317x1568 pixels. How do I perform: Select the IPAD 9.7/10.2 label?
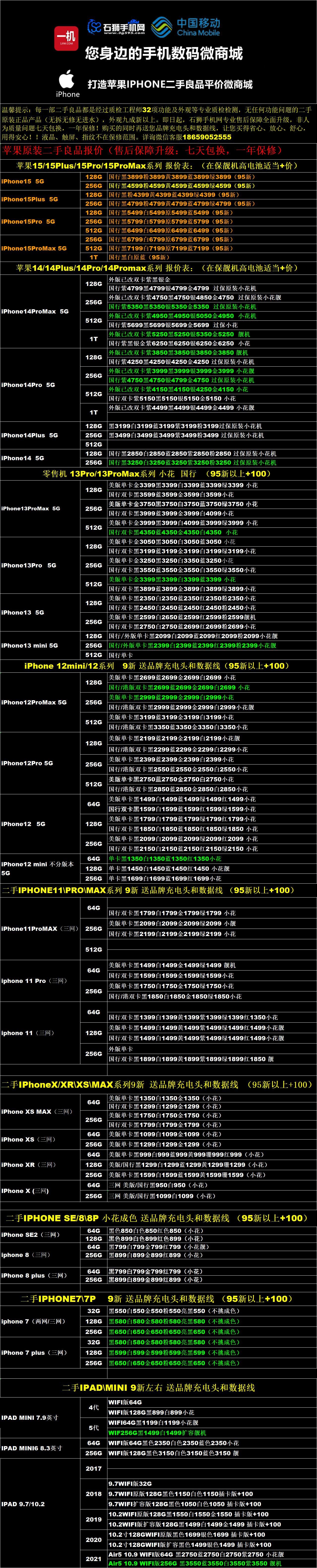pos(23,1504)
